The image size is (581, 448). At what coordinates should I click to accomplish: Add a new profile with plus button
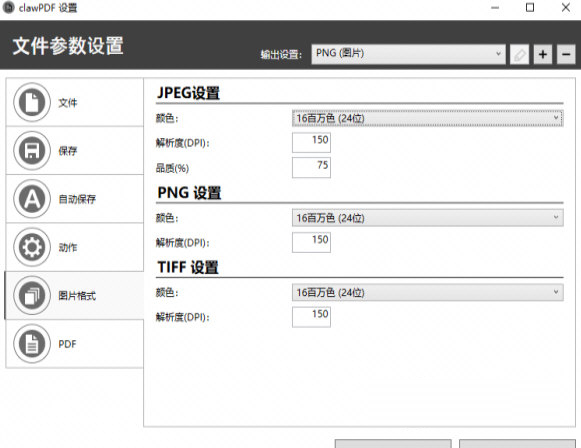coord(543,54)
